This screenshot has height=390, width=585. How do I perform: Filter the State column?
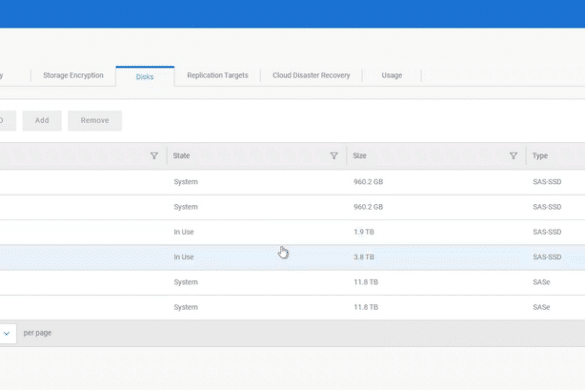click(x=334, y=156)
